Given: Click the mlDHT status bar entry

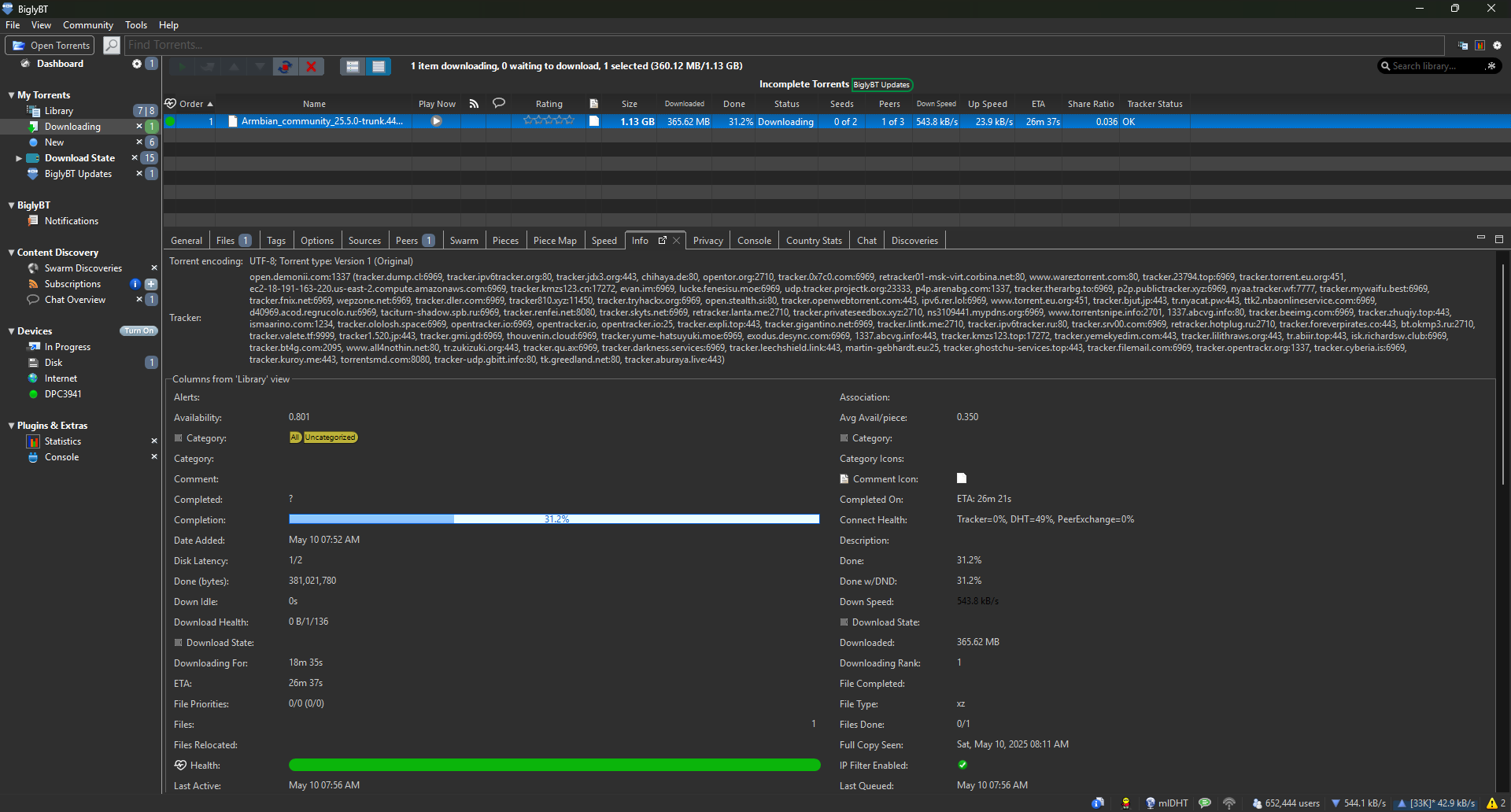Looking at the screenshot, I should [1166, 803].
